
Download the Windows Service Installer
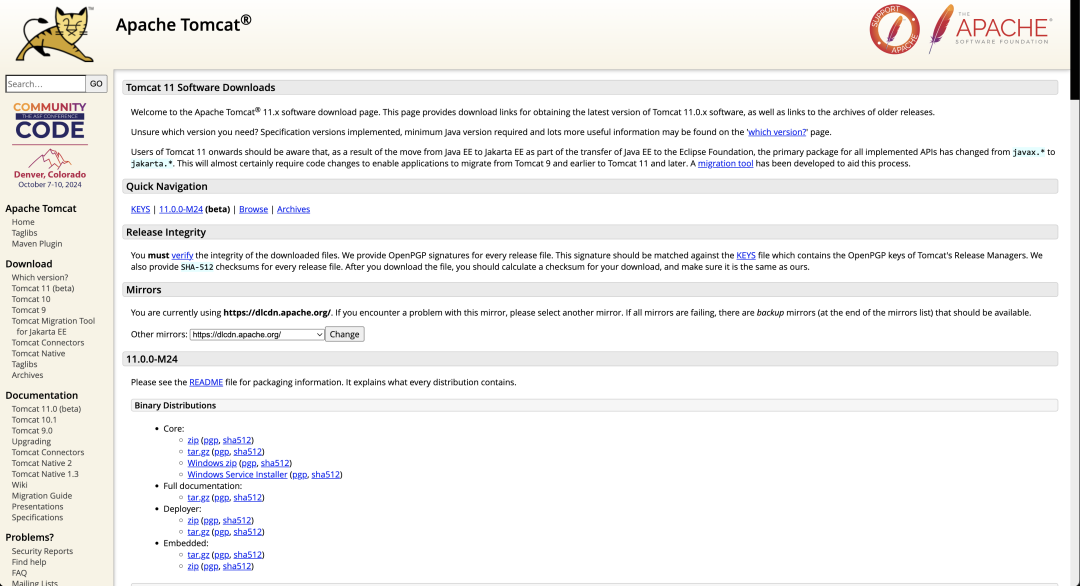pos(237,474)
